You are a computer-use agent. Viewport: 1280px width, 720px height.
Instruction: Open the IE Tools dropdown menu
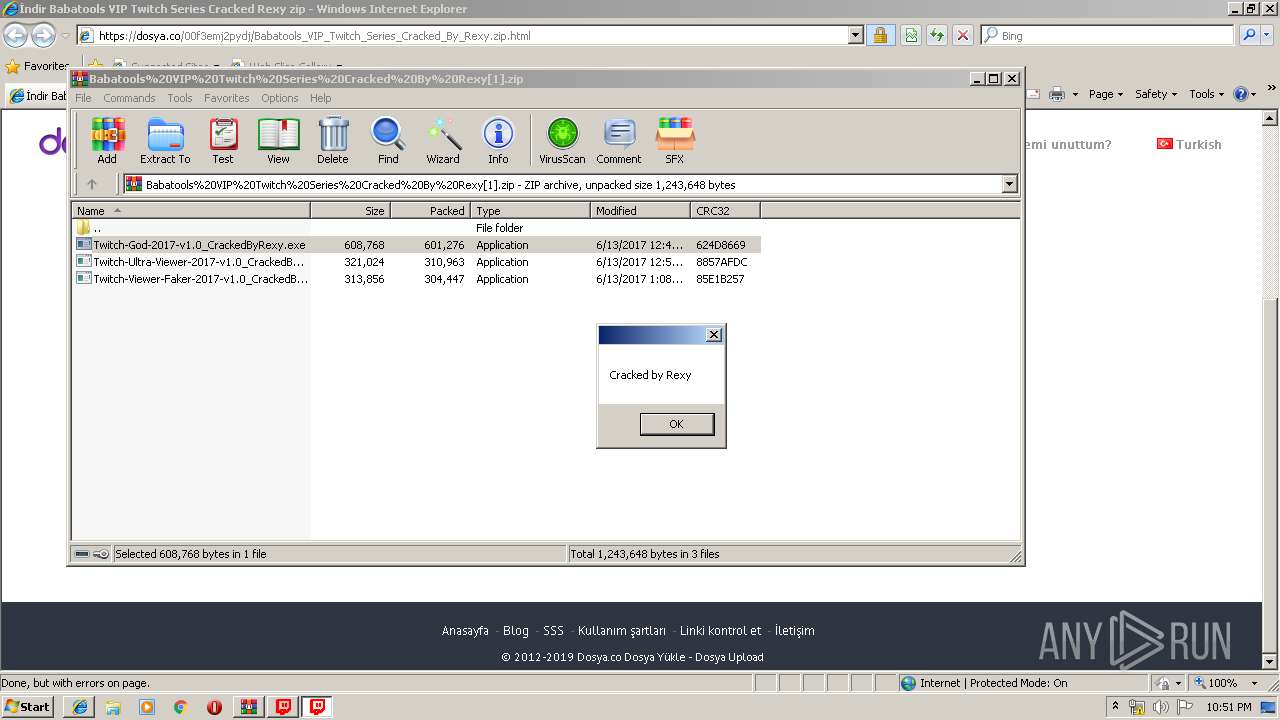click(x=1206, y=94)
